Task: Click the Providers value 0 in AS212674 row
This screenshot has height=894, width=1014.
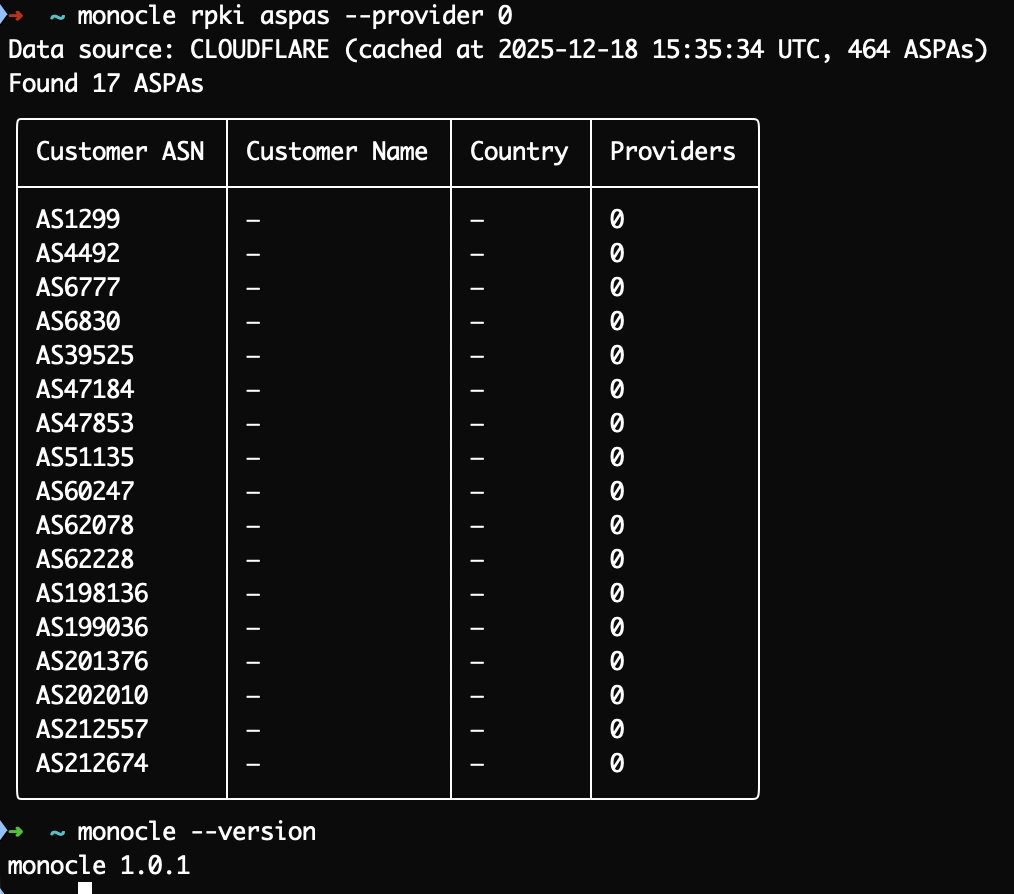Action: pyautogui.click(x=617, y=763)
